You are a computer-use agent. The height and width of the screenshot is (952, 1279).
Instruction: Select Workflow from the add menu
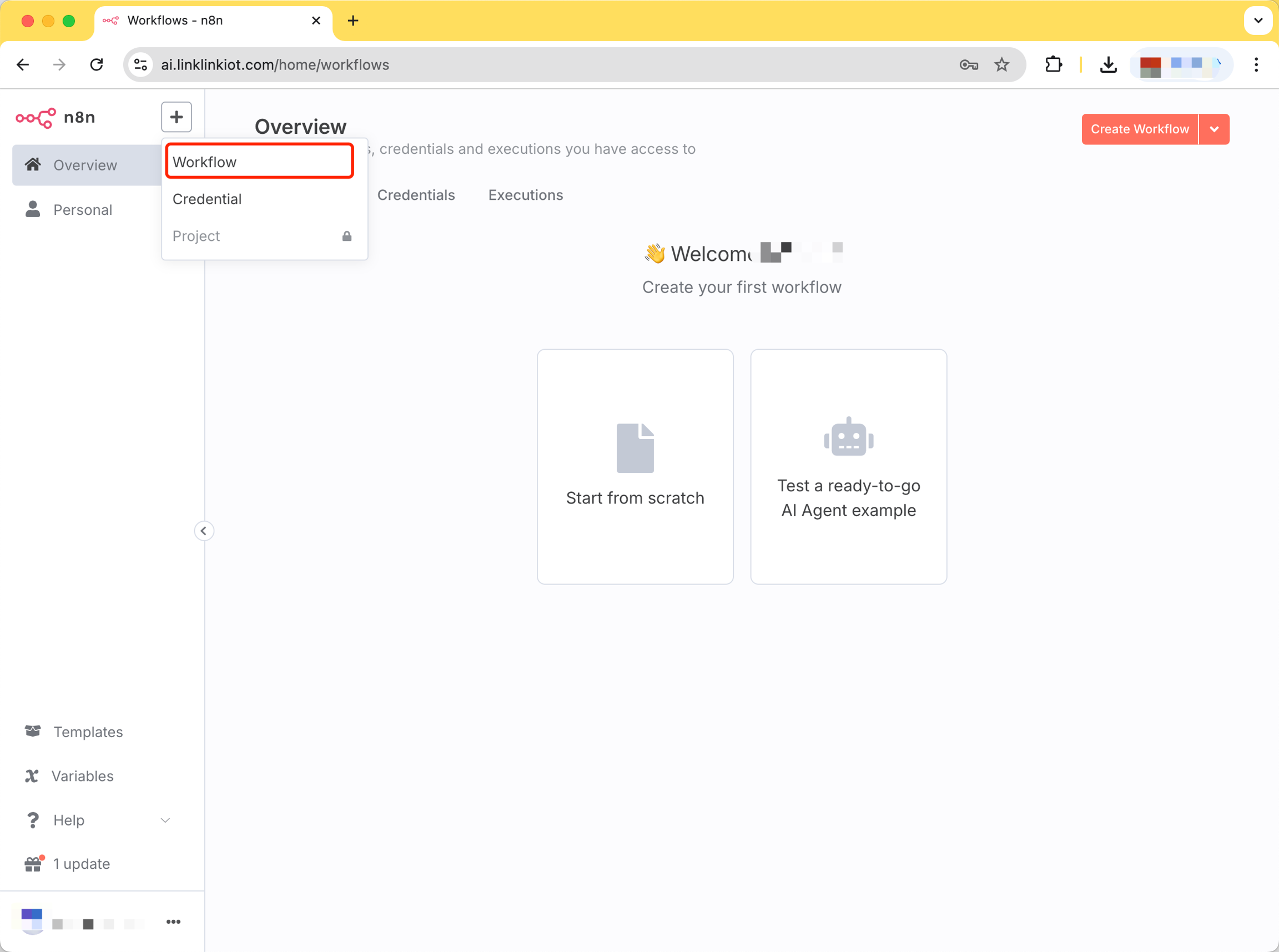click(x=259, y=162)
